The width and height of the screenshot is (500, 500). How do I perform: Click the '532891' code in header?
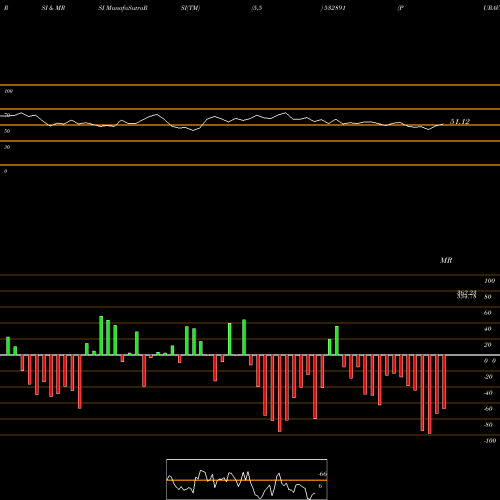(x=334, y=8)
